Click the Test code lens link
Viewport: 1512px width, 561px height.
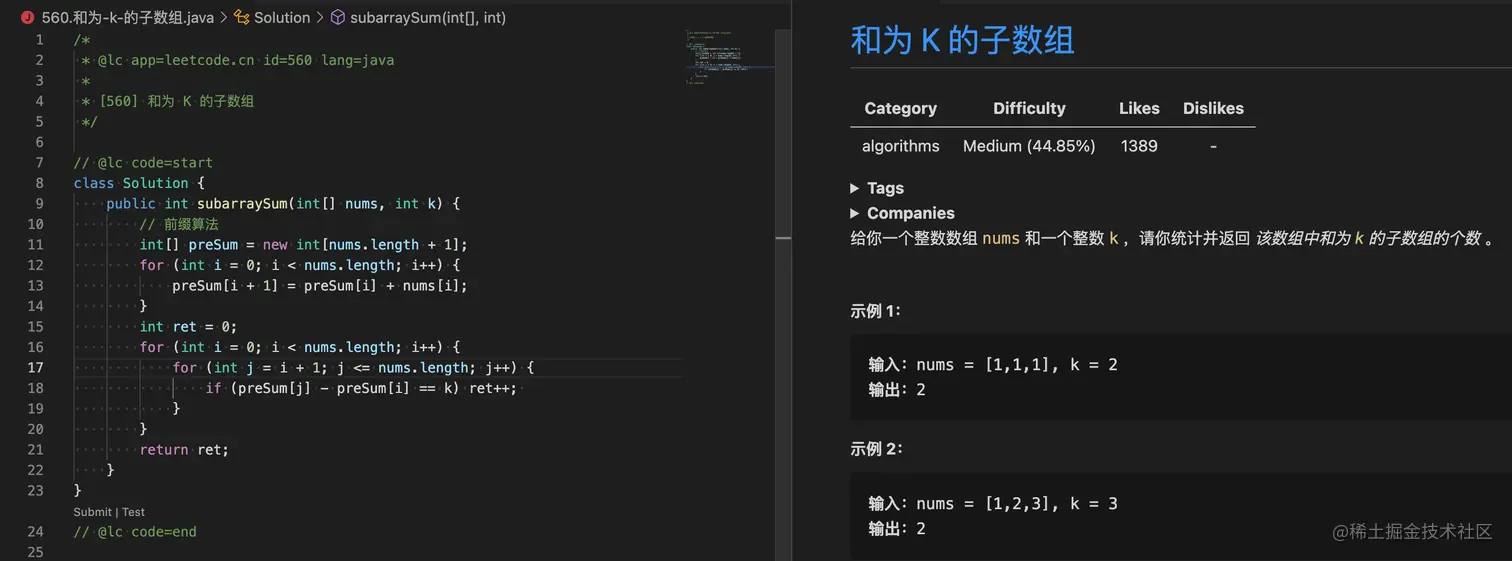134,512
